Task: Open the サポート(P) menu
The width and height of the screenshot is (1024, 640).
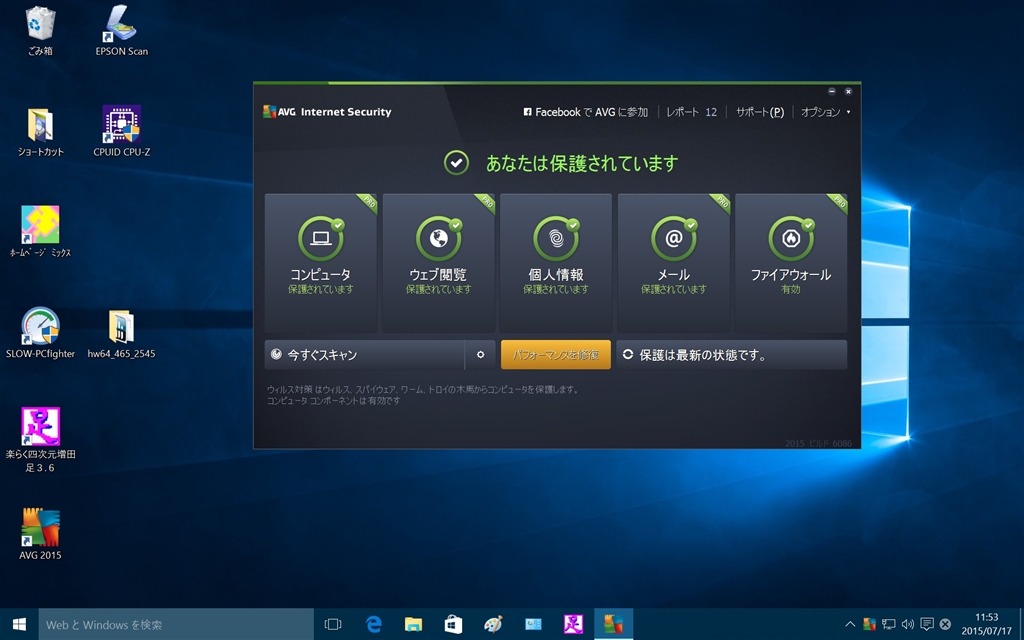Action: (760, 112)
